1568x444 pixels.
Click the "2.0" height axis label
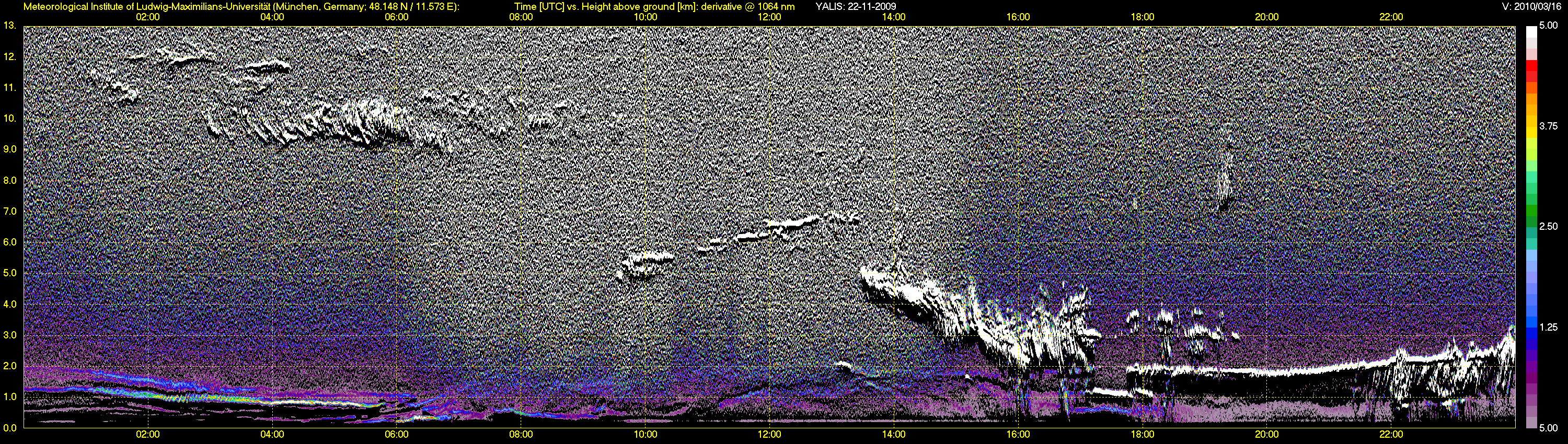click(x=9, y=366)
